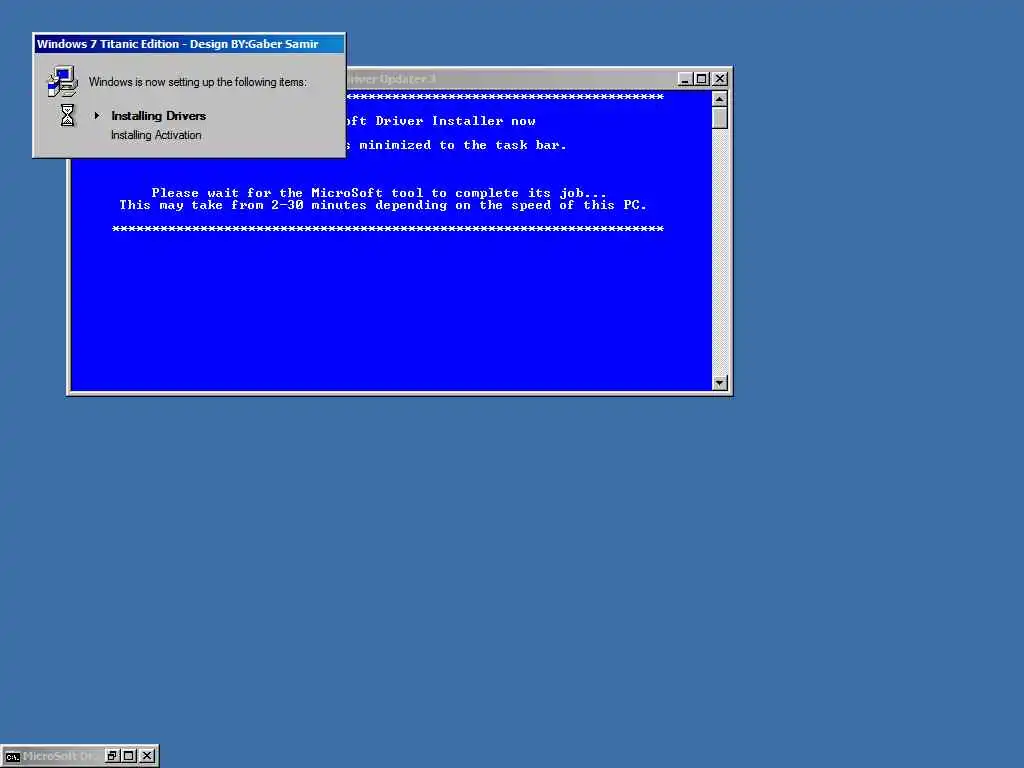Maximize the minimized MicroSoft window
The width and height of the screenshot is (1024, 768).
[x=129, y=756]
